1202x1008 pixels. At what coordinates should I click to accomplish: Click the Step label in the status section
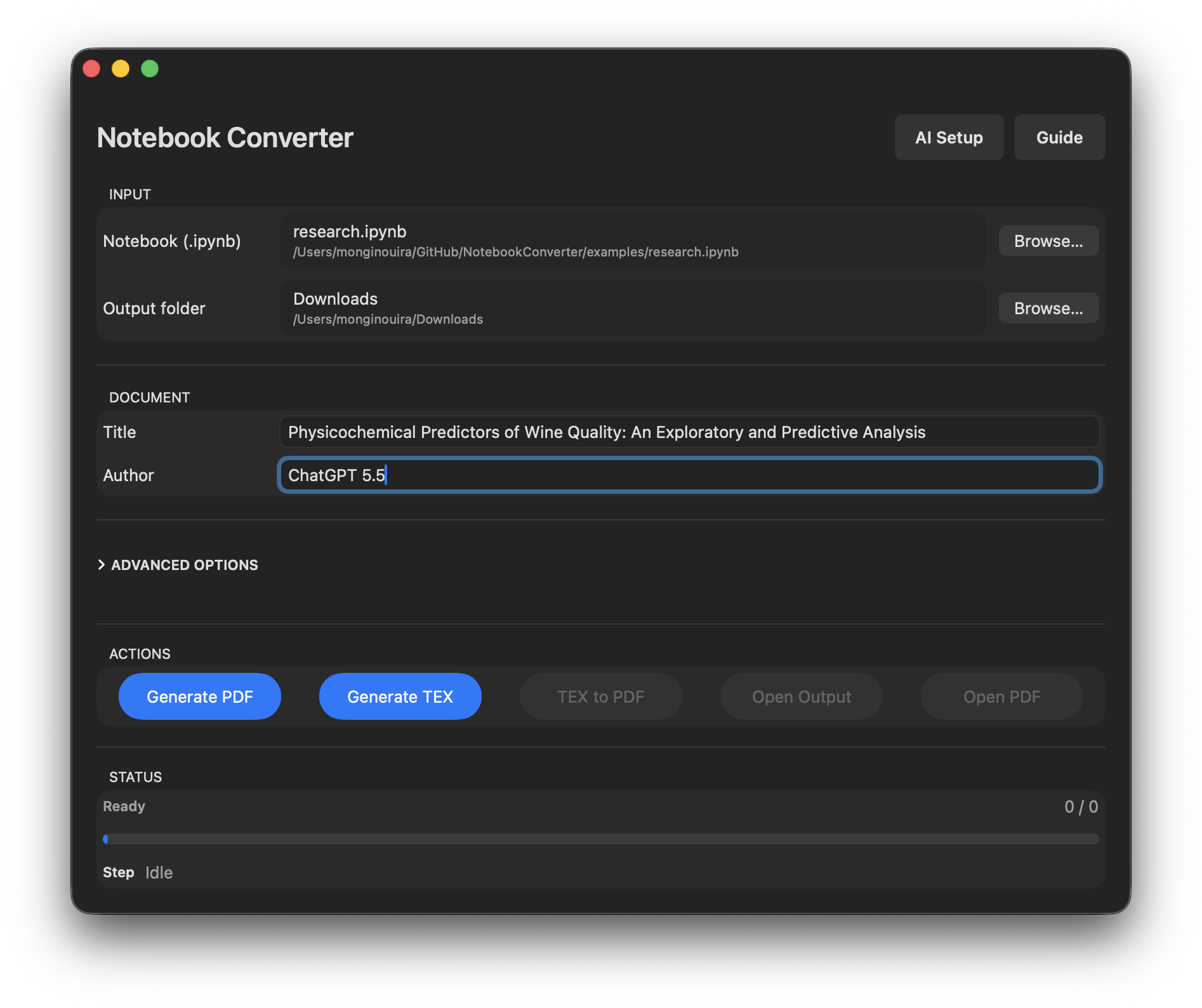click(119, 873)
